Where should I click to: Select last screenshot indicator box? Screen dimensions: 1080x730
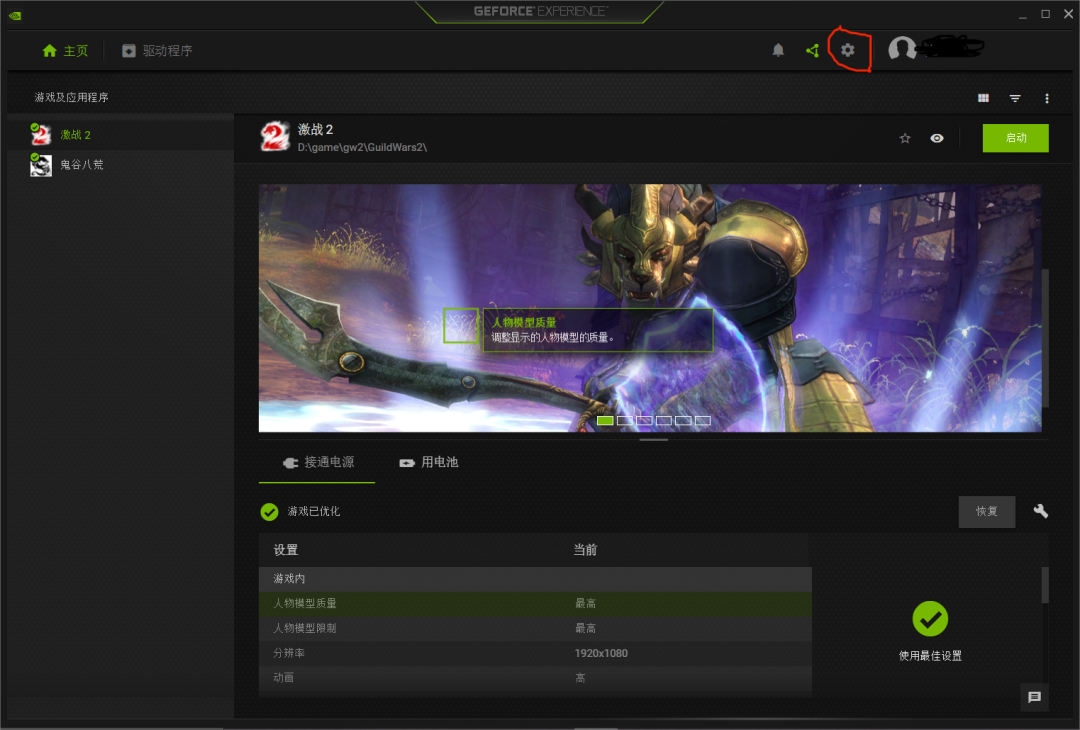click(x=703, y=420)
